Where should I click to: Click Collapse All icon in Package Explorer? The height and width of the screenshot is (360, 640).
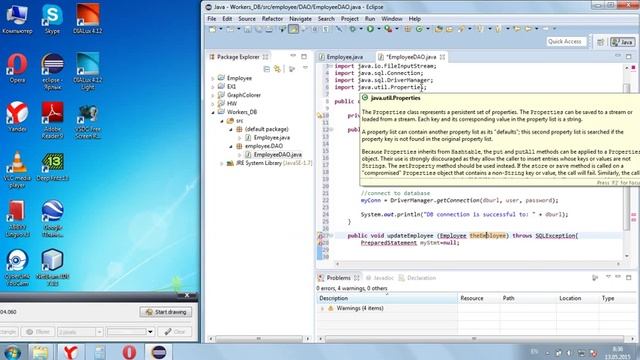tap(267, 69)
